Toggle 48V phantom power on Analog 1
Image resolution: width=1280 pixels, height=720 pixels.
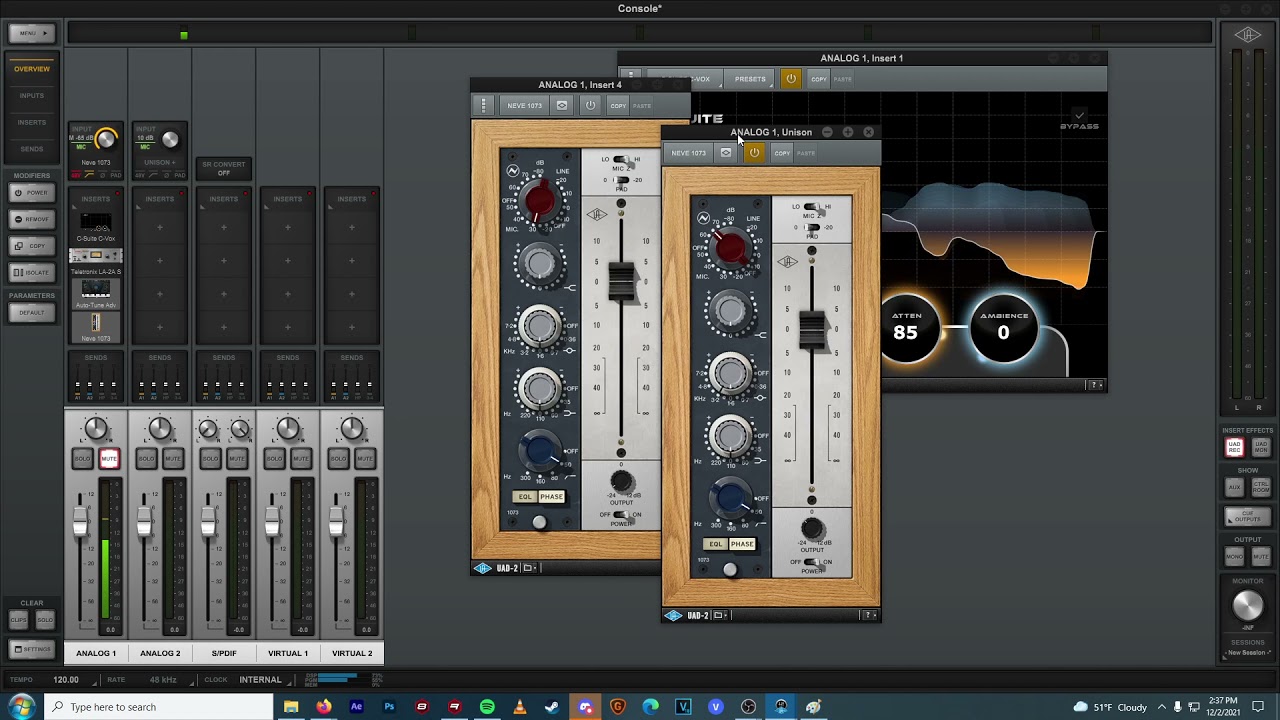(x=76, y=175)
